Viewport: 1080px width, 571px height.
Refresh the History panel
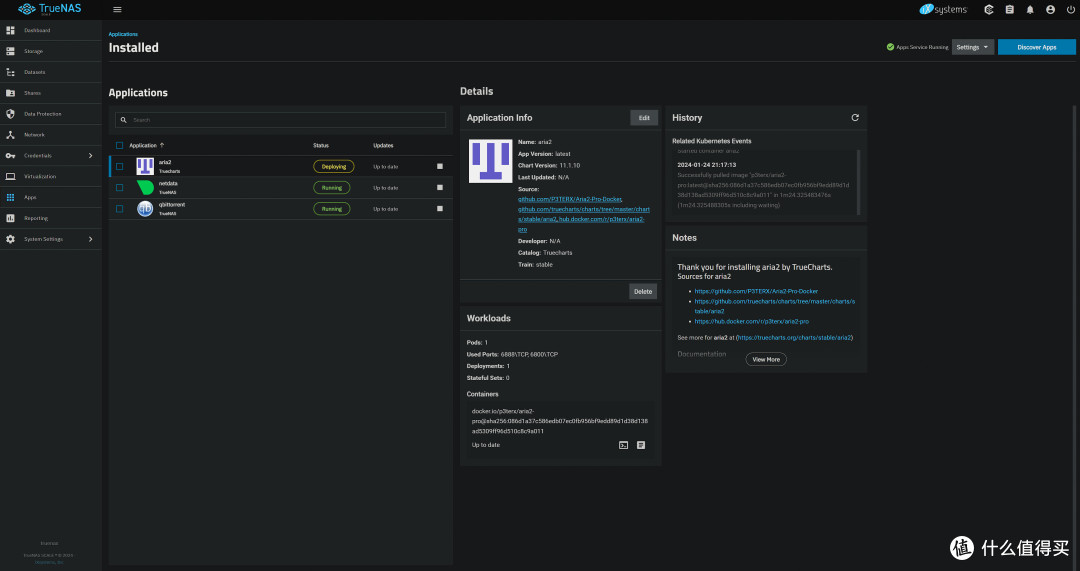pos(855,118)
